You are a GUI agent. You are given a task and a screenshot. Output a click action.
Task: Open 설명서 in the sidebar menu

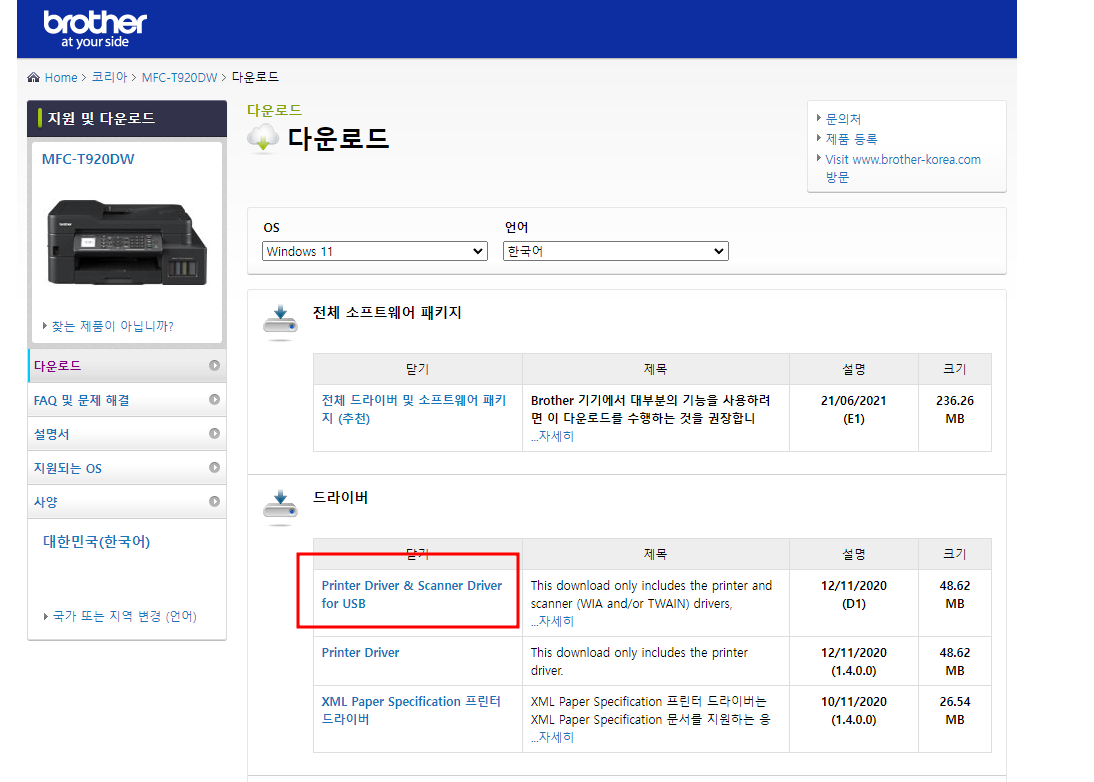pos(127,434)
